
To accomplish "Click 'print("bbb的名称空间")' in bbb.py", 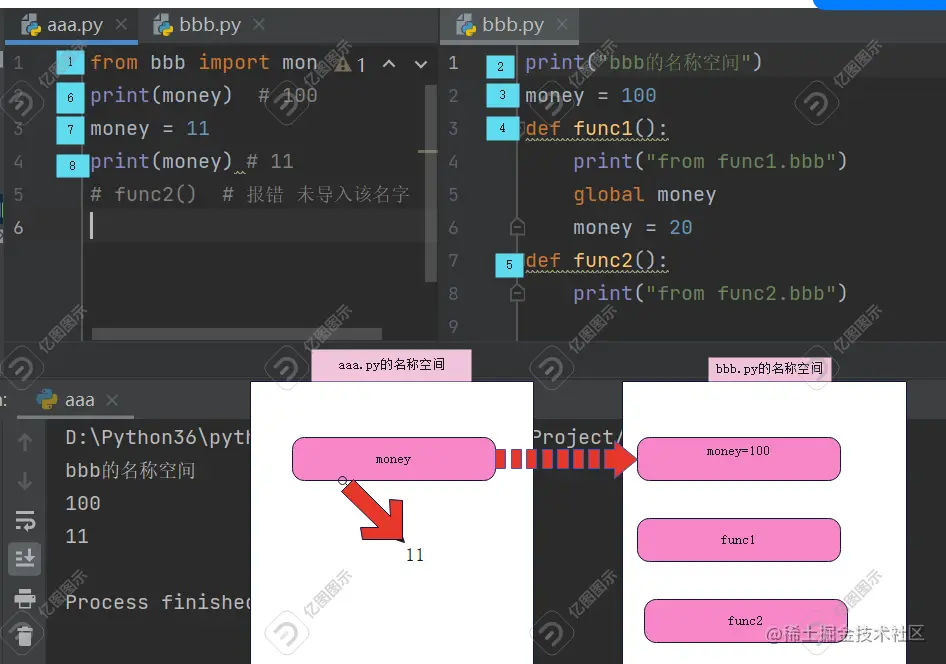I will (x=644, y=63).
